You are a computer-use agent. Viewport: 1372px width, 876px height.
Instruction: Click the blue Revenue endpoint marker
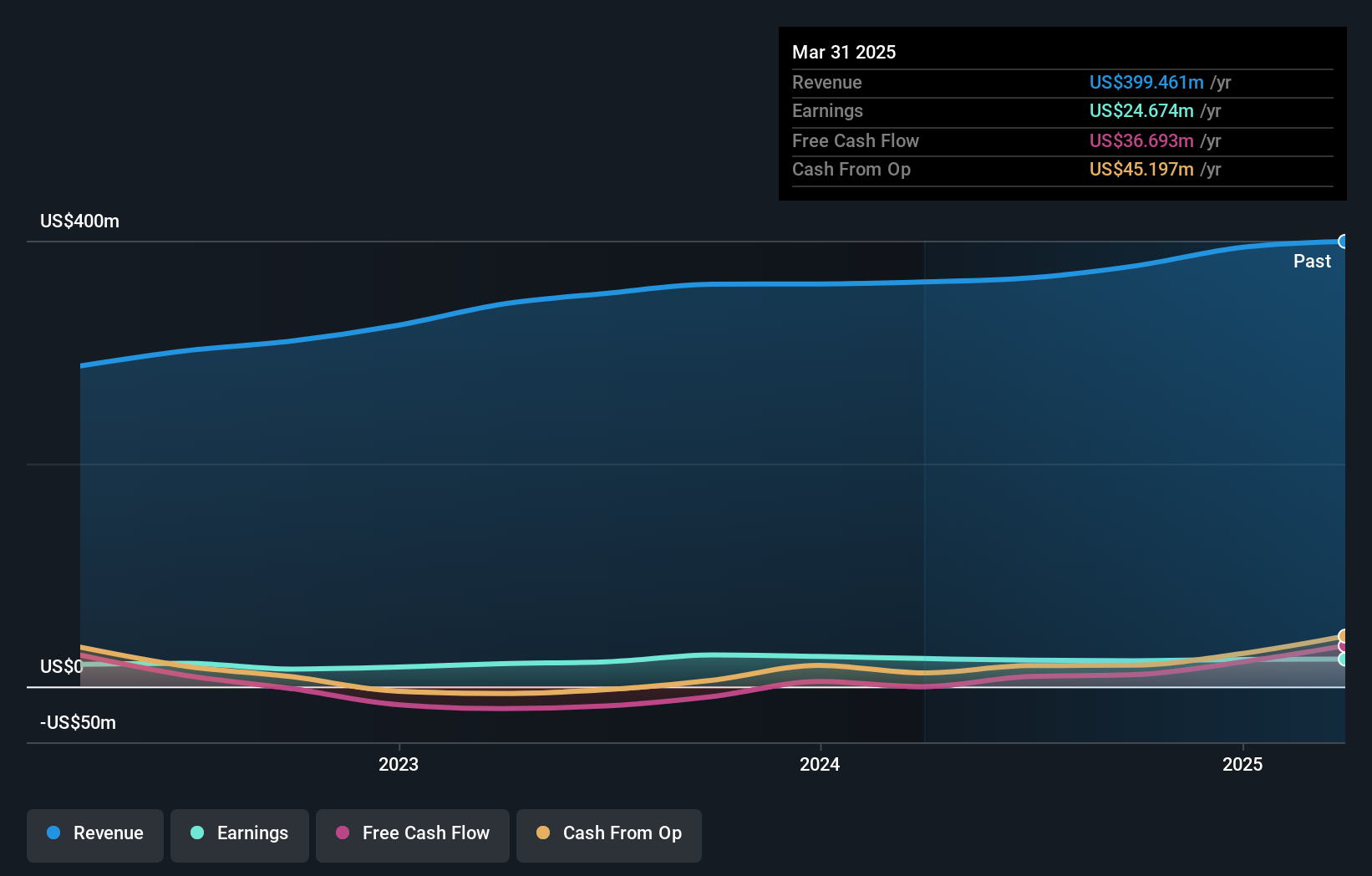[x=1344, y=242]
